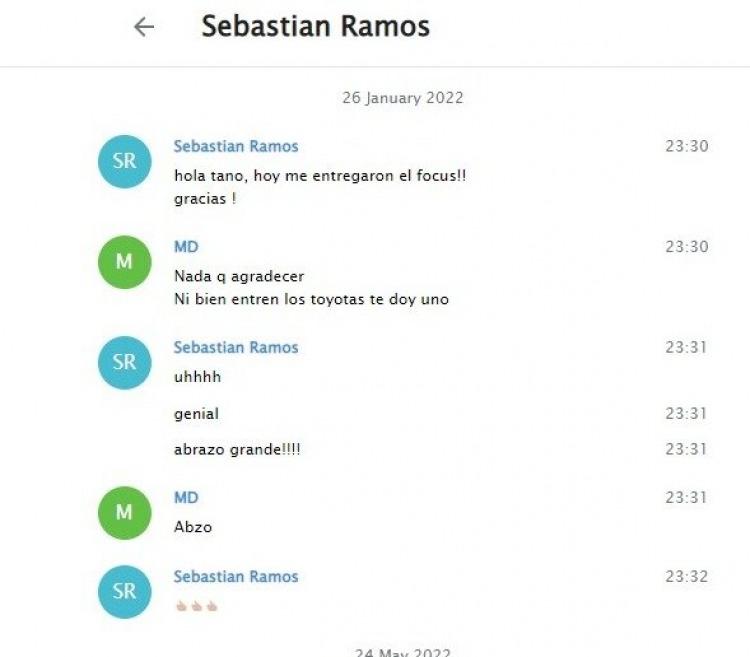Click the SR avatar at 23:32
Screen dimensions: 750x657
(124, 592)
